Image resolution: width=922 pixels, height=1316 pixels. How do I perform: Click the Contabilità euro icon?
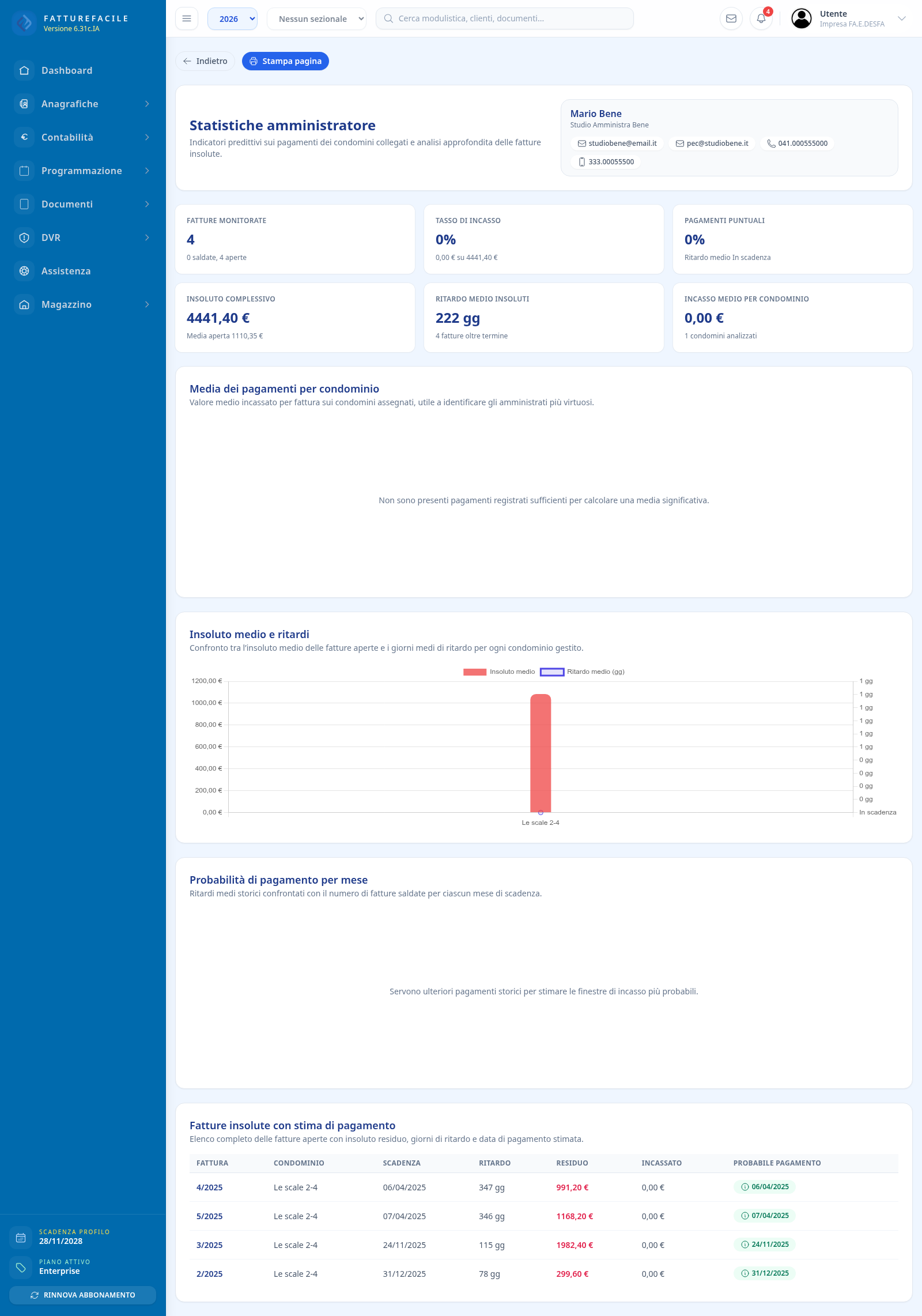tap(24, 137)
